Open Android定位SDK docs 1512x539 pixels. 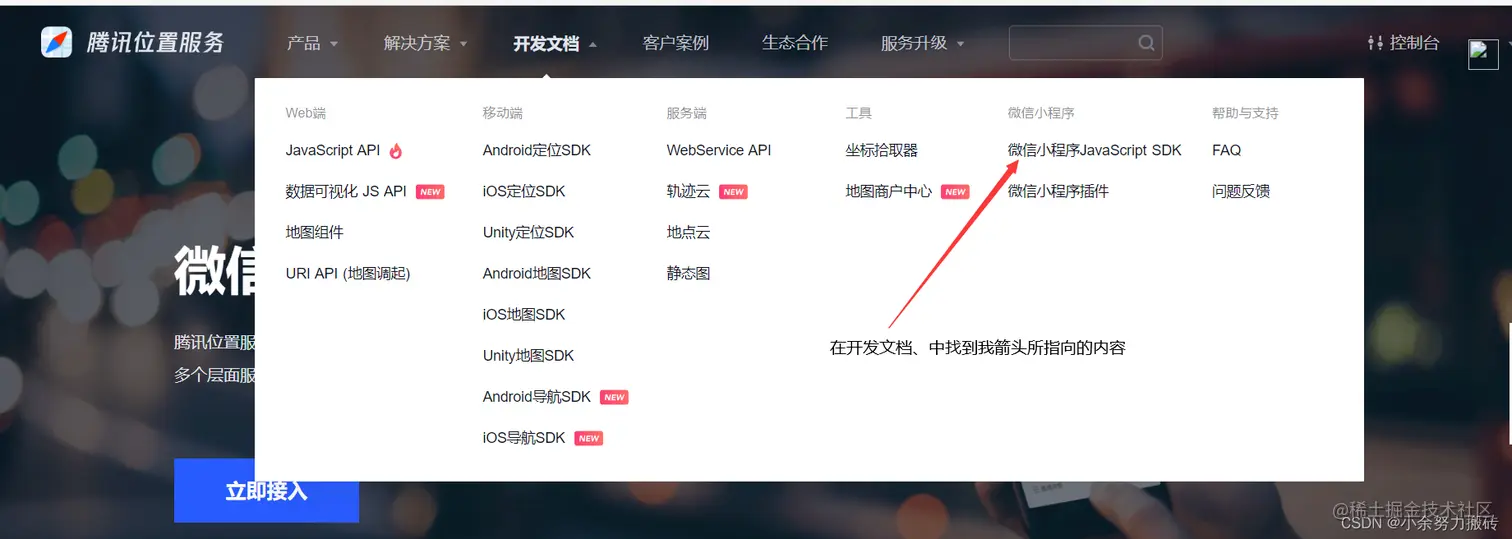pos(537,151)
